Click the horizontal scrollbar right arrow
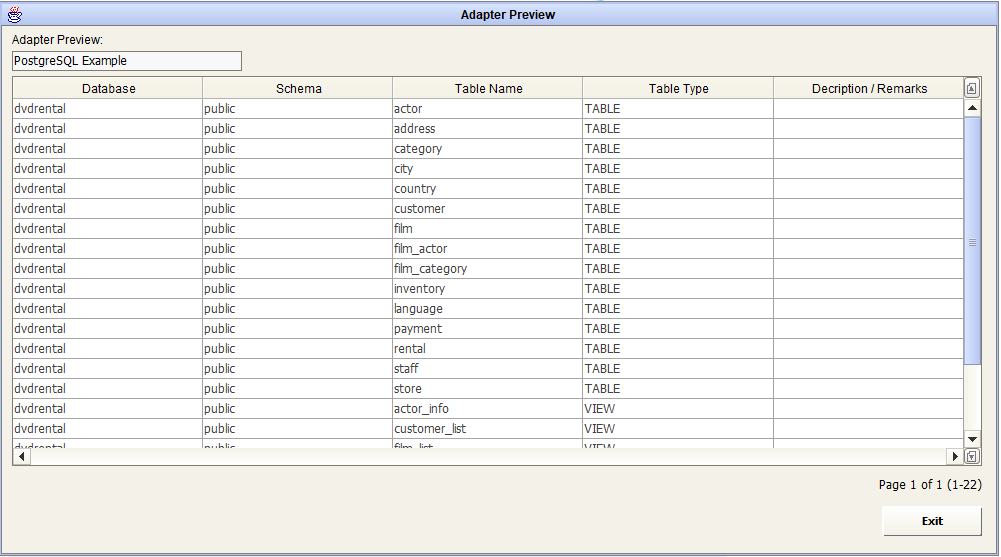The image size is (1001, 557). click(x=955, y=456)
